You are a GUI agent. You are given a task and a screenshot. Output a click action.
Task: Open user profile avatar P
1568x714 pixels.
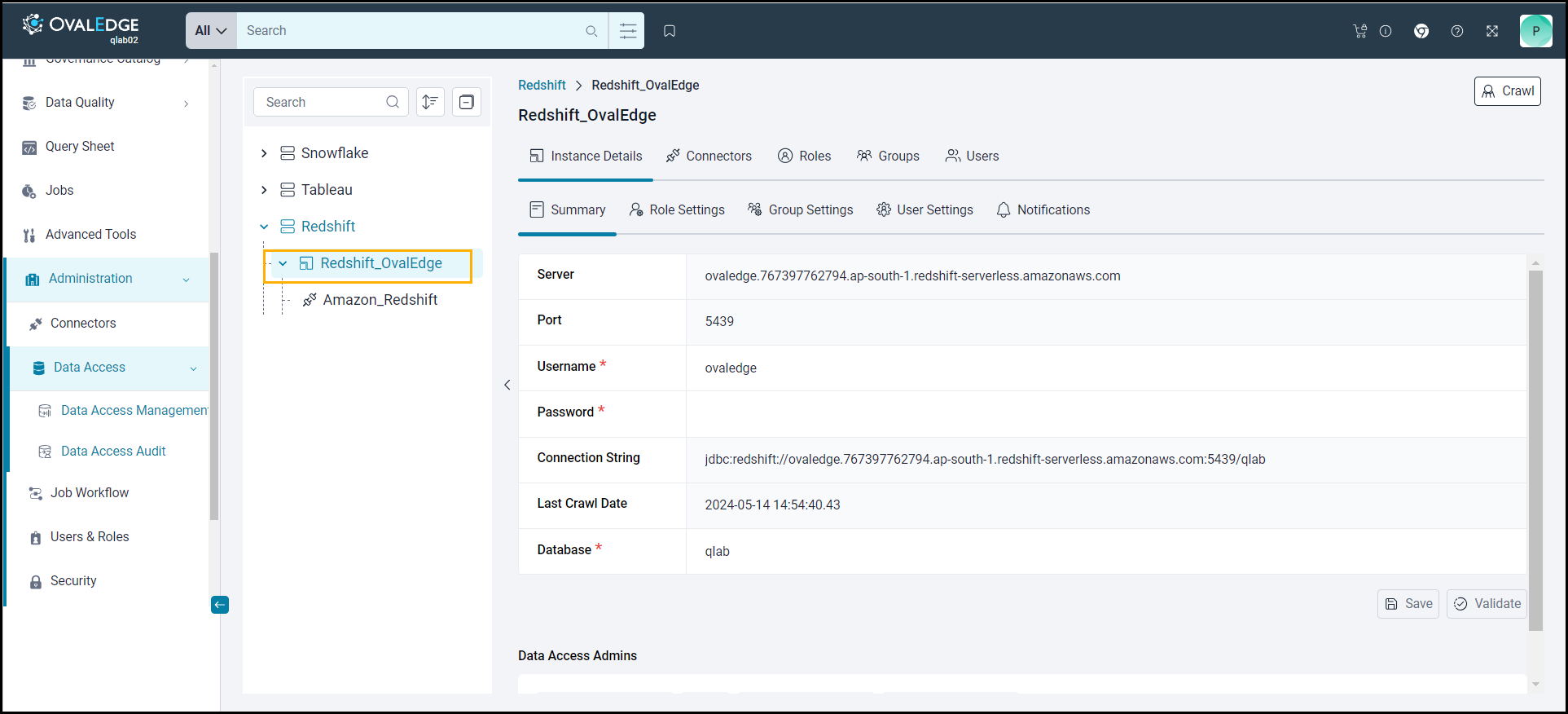(1535, 31)
